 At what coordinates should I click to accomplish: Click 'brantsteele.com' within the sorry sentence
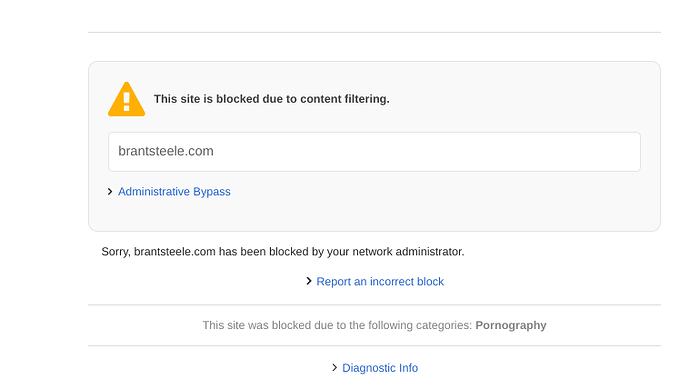175,252
